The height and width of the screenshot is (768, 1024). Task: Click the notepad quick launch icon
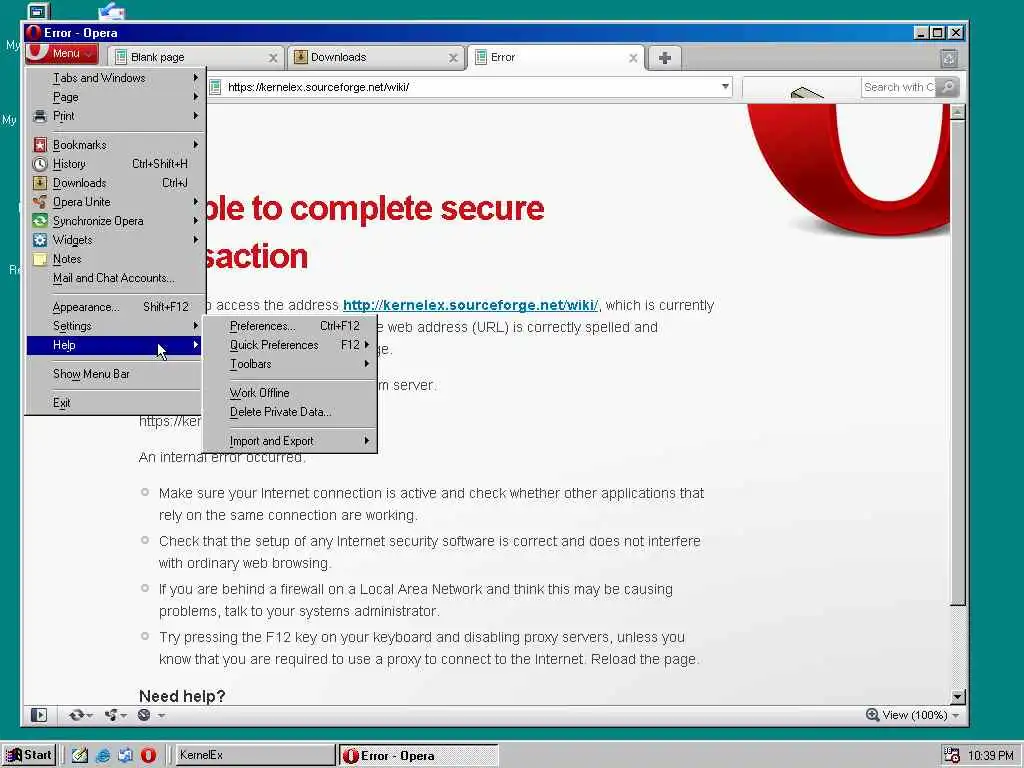(x=80, y=756)
